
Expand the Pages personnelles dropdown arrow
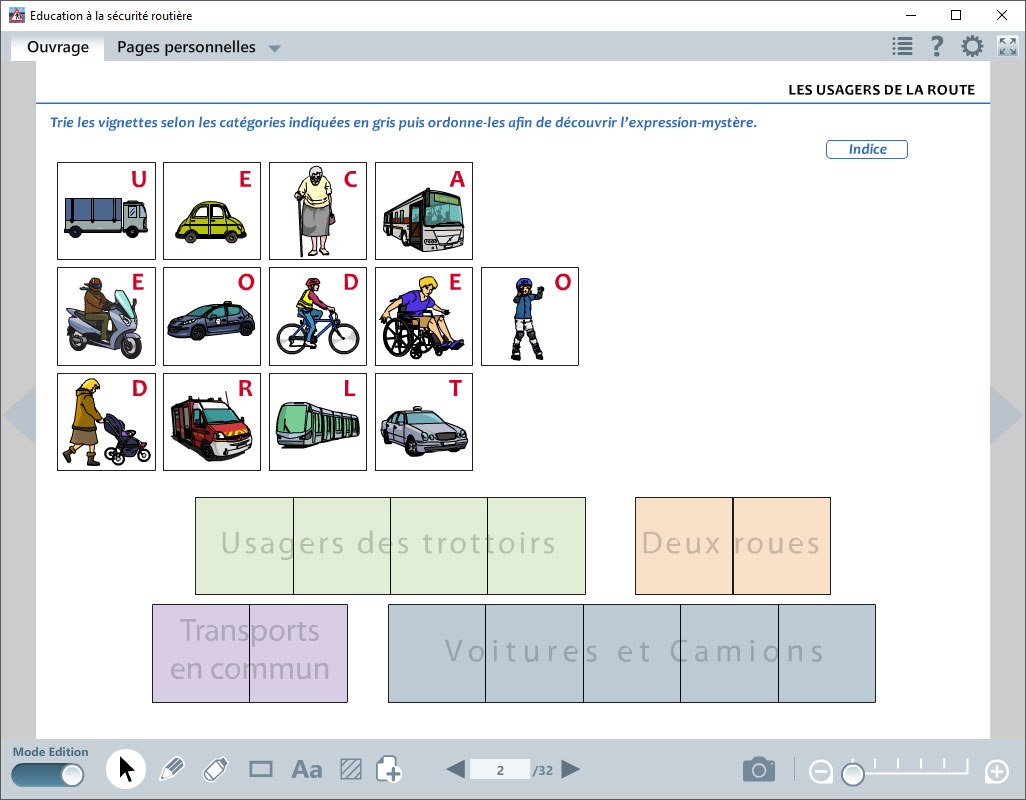275,48
